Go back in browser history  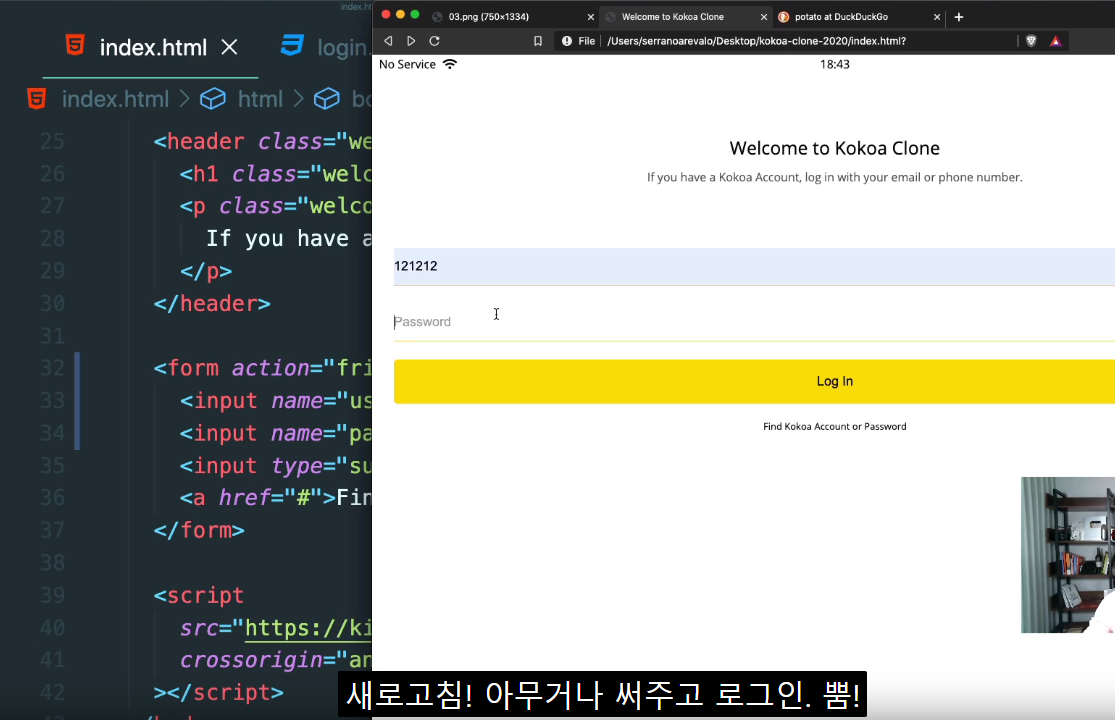(x=388, y=41)
